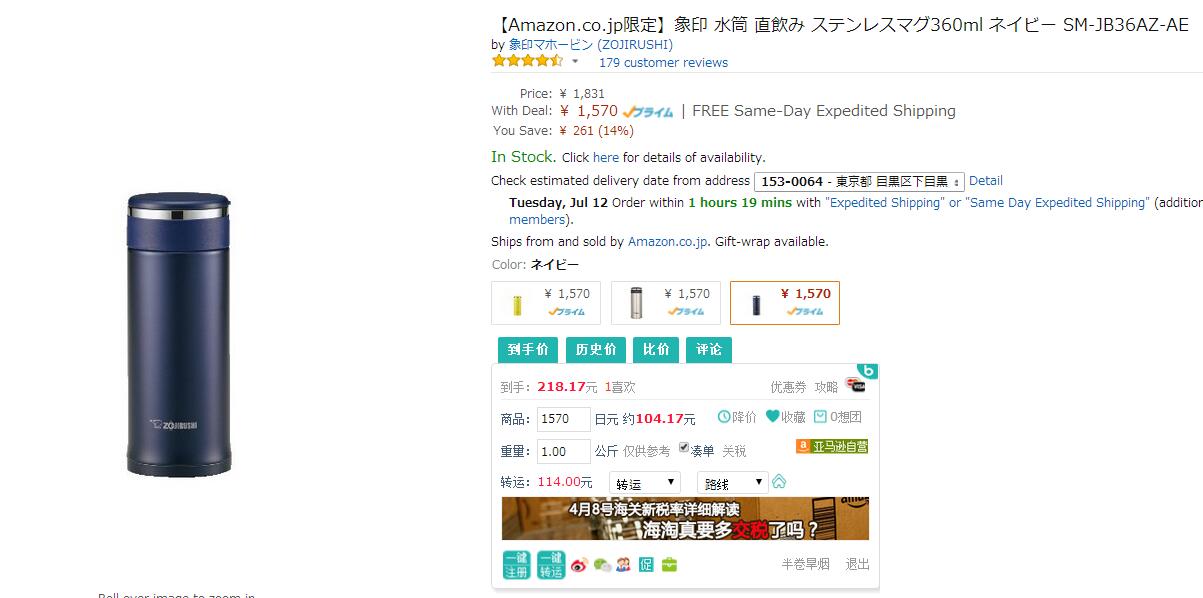Switch to the 历史价 tab
The width and height of the screenshot is (1203, 598).
[595, 349]
